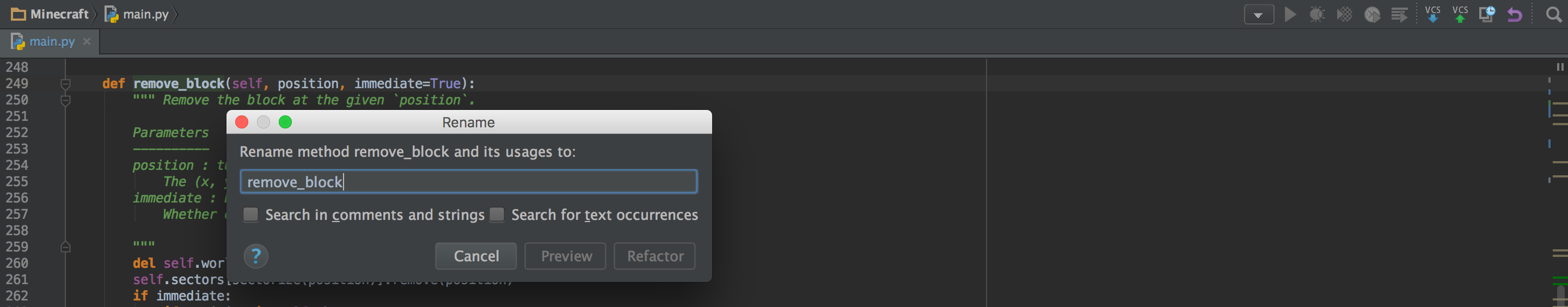The image size is (1568, 307).
Task: Click the purple revert arrow icon
Action: [x=1515, y=15]
